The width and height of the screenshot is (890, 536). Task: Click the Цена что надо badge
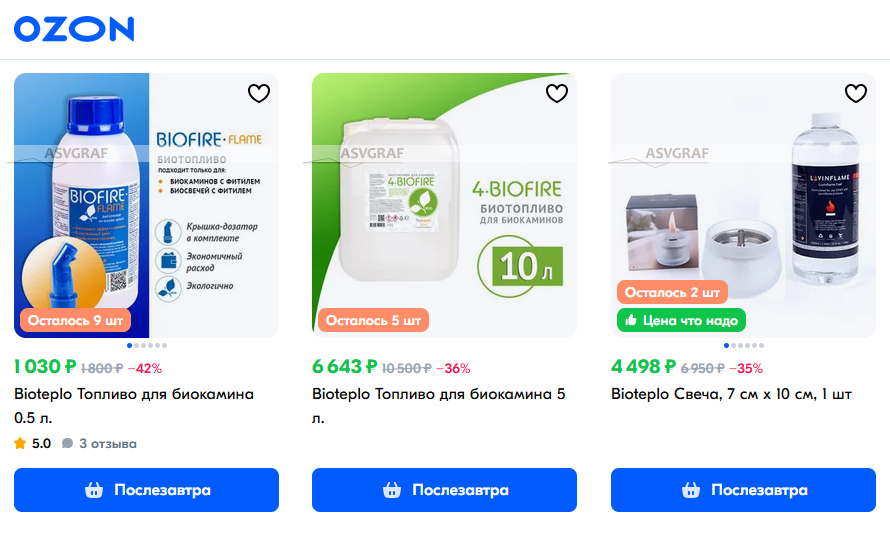[681, 320]
